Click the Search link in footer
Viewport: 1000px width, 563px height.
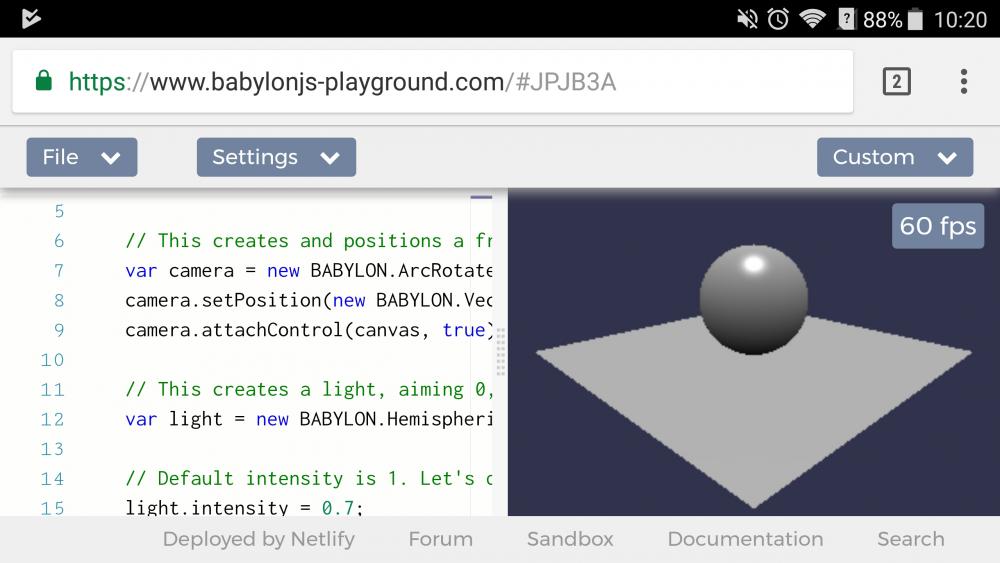(910, 539)
